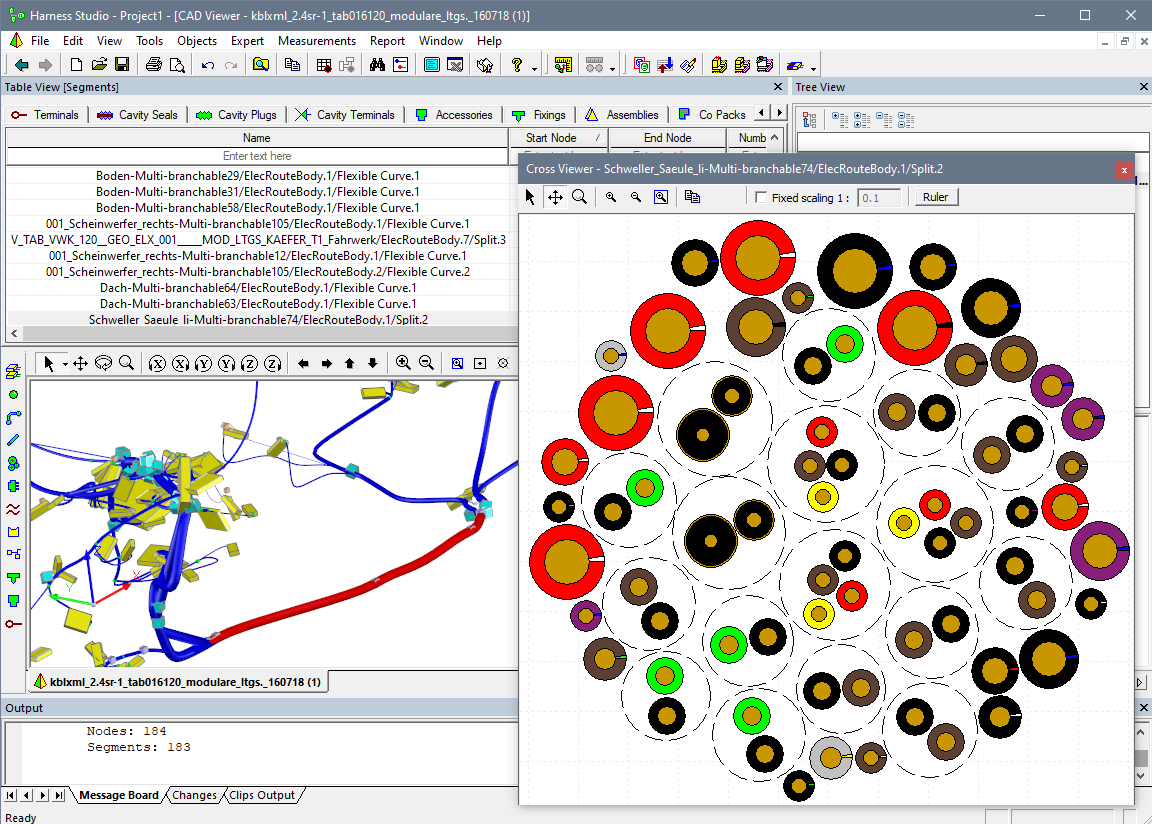Click the binoculars Find icon in toolbar
Screen dimensions: 1152x824
point(377,65)
